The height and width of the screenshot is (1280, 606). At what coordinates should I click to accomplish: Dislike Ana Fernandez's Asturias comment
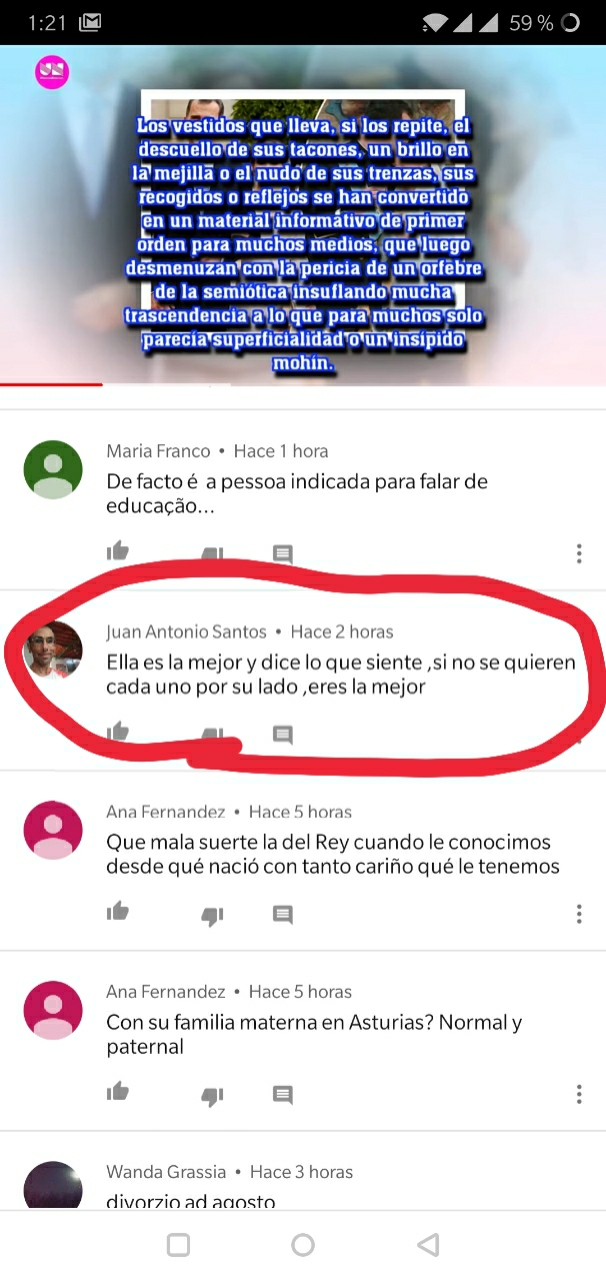[212, 1096]
